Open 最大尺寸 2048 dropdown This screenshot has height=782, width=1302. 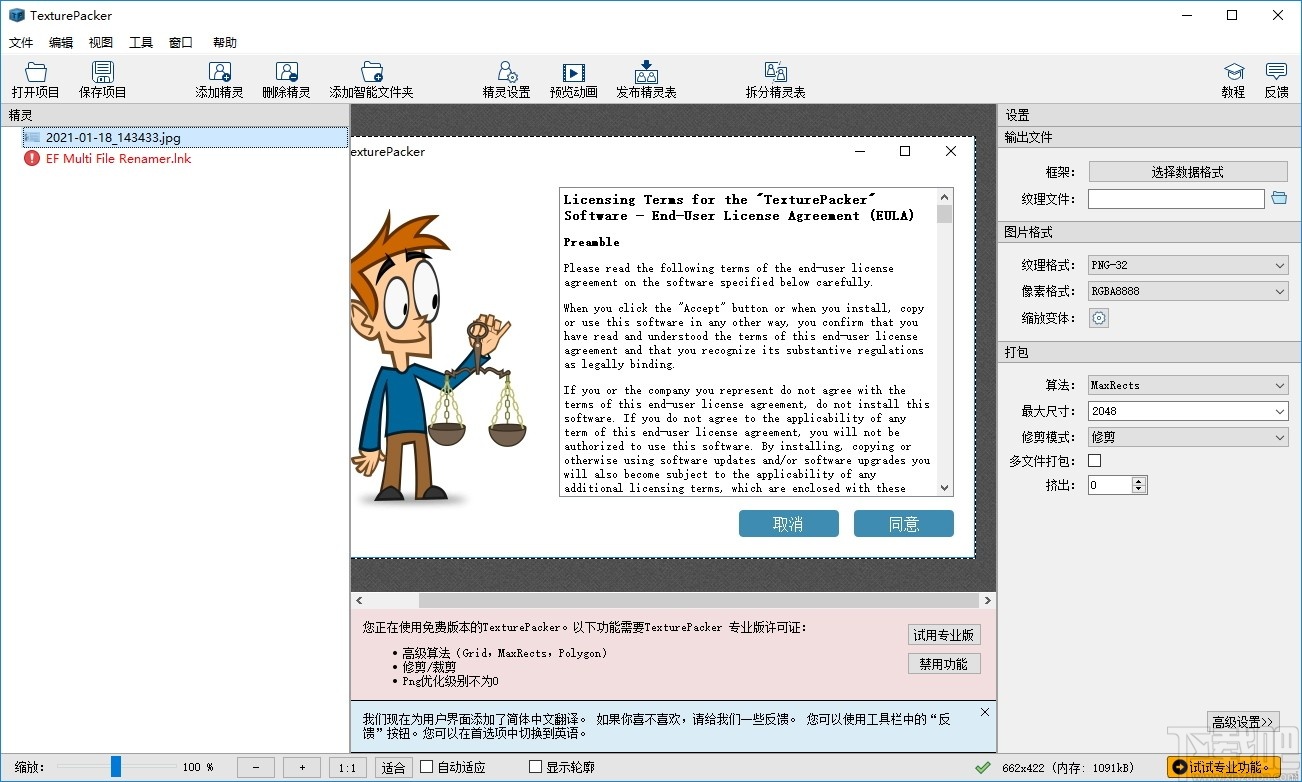coord(1188,411)
